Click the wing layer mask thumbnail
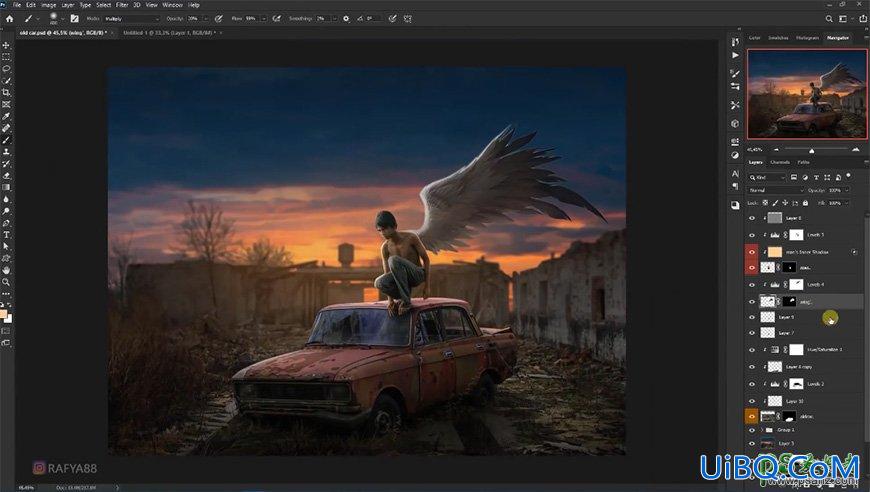This screenshot has height=492, width=870. coord(789,302)
